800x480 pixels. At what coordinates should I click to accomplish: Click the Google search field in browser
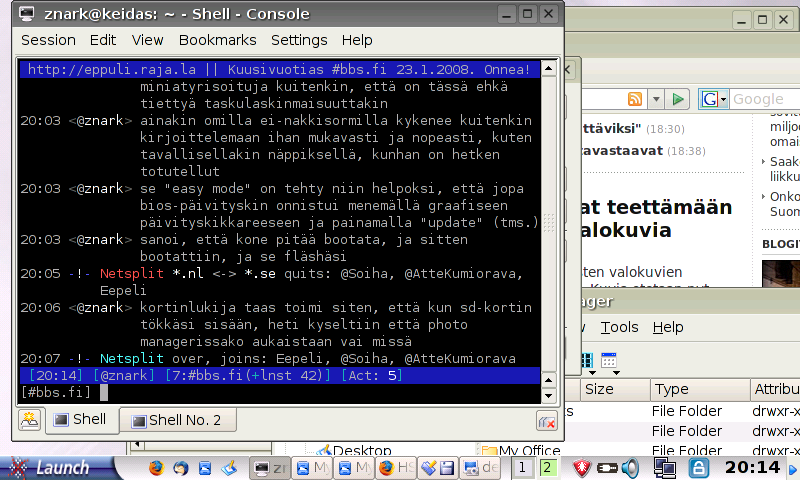tap(764, 99)
